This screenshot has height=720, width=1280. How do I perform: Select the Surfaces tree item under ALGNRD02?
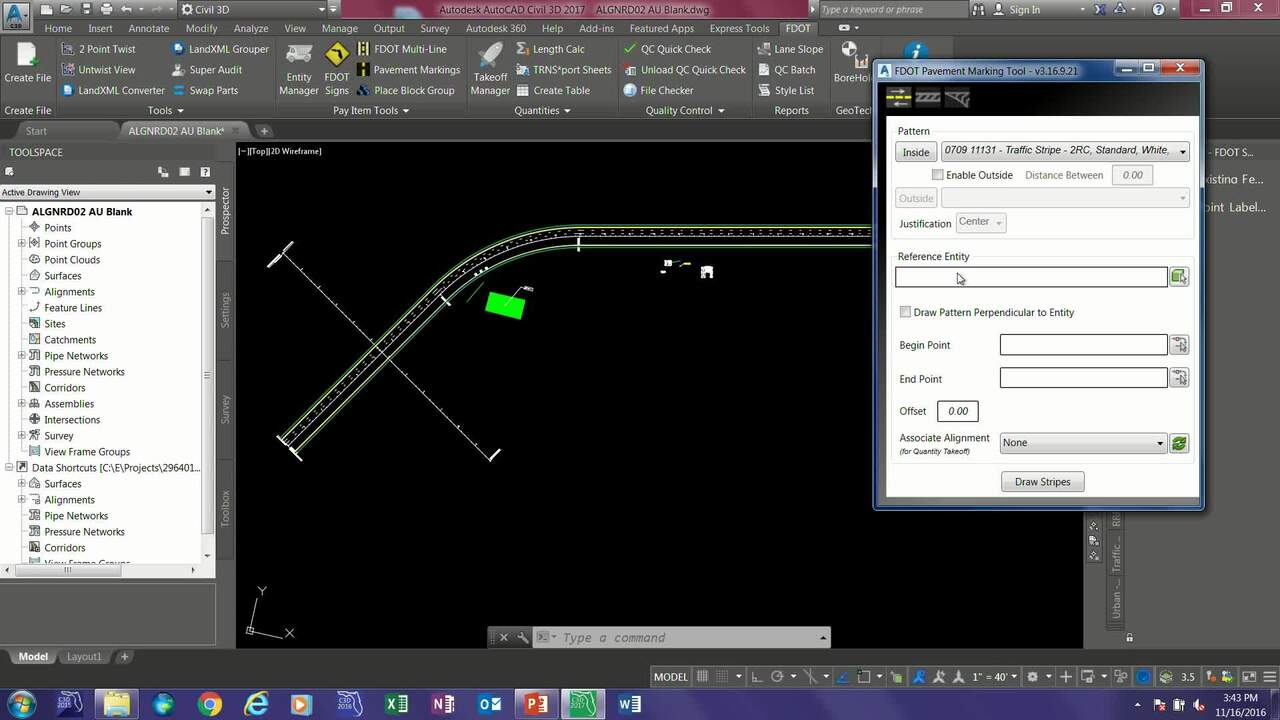pyautogui.click(x=63, y=276)
